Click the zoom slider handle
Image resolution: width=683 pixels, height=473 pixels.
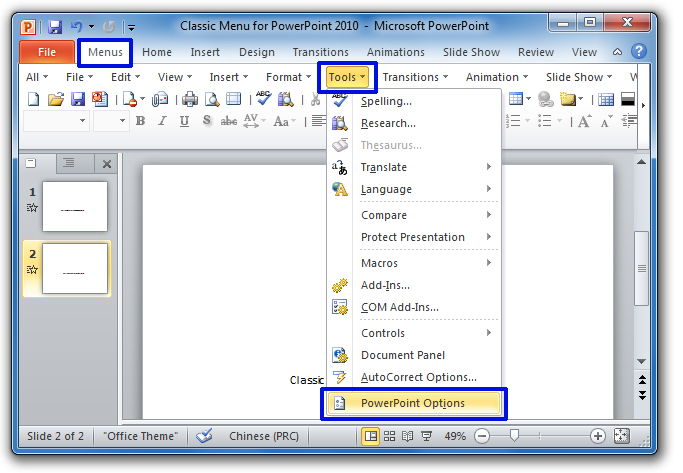click(x=514, y=436)
